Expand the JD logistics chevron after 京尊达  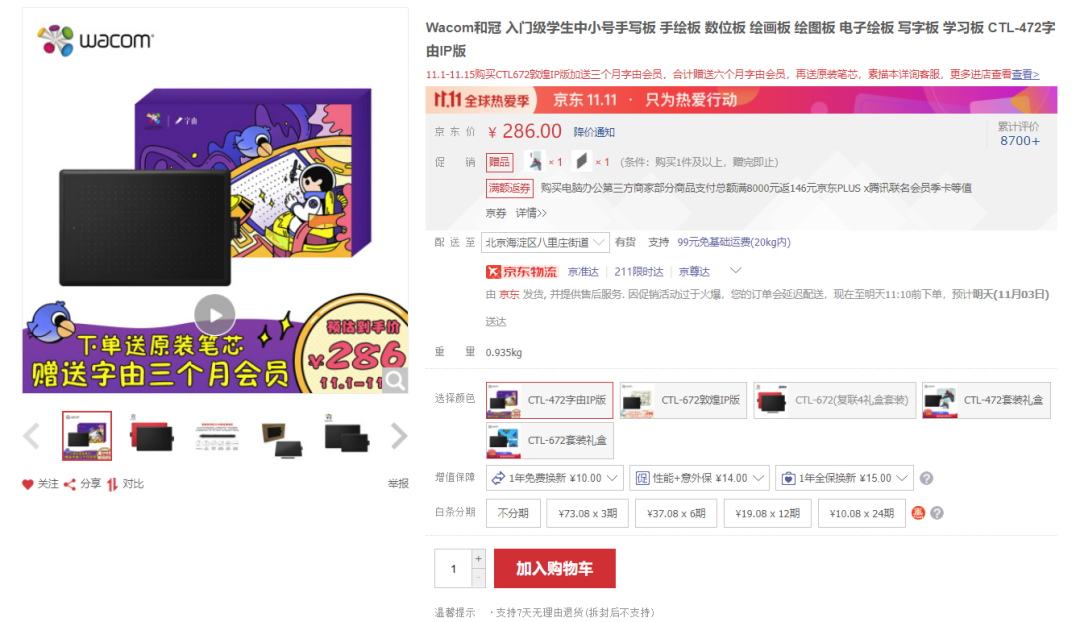[736, 270]
